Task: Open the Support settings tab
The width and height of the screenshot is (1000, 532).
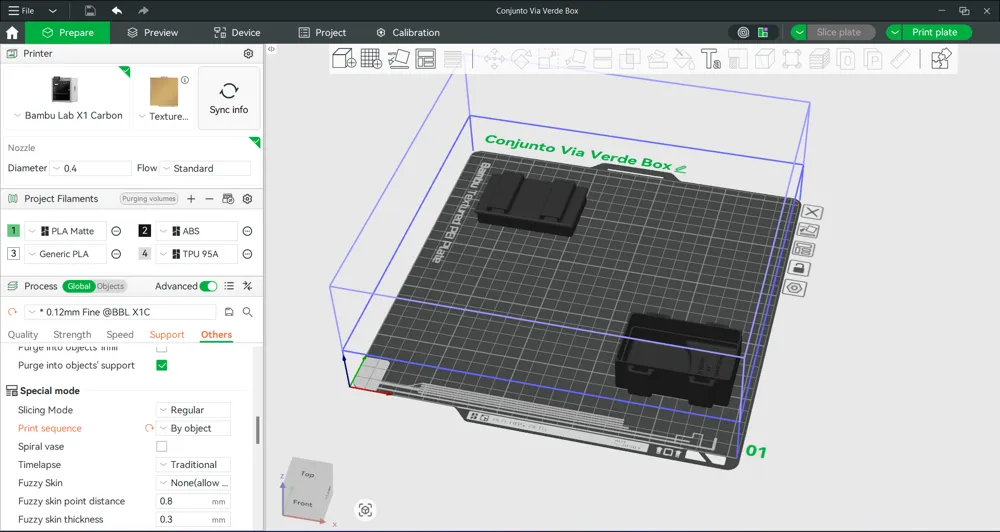Action: [x=167, y=335]
